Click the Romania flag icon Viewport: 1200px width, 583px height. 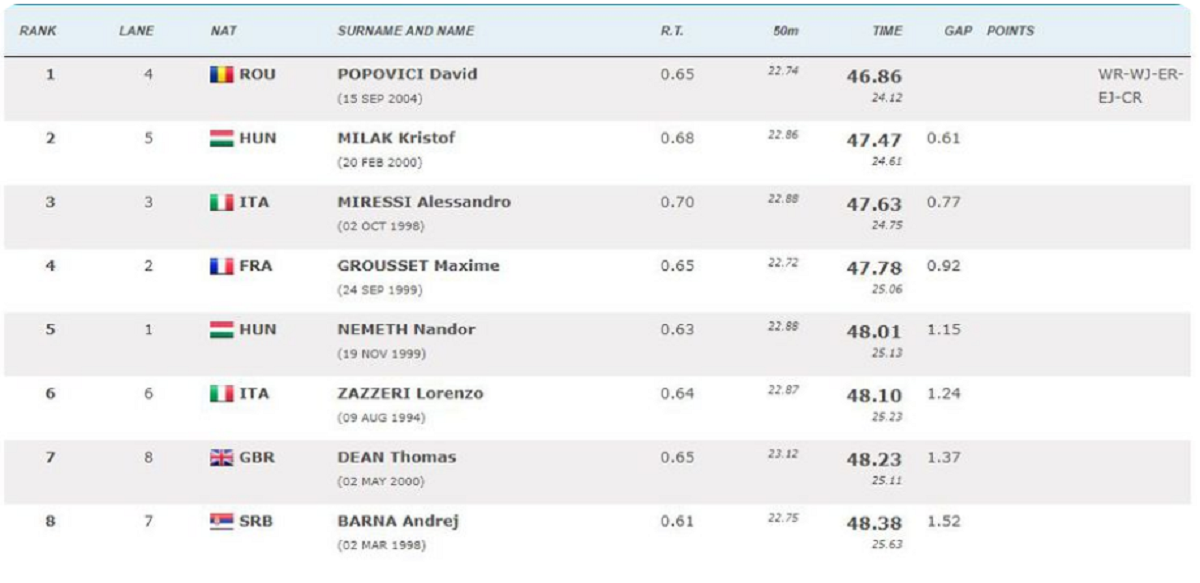pyautogui.click(x=221, y=74)
